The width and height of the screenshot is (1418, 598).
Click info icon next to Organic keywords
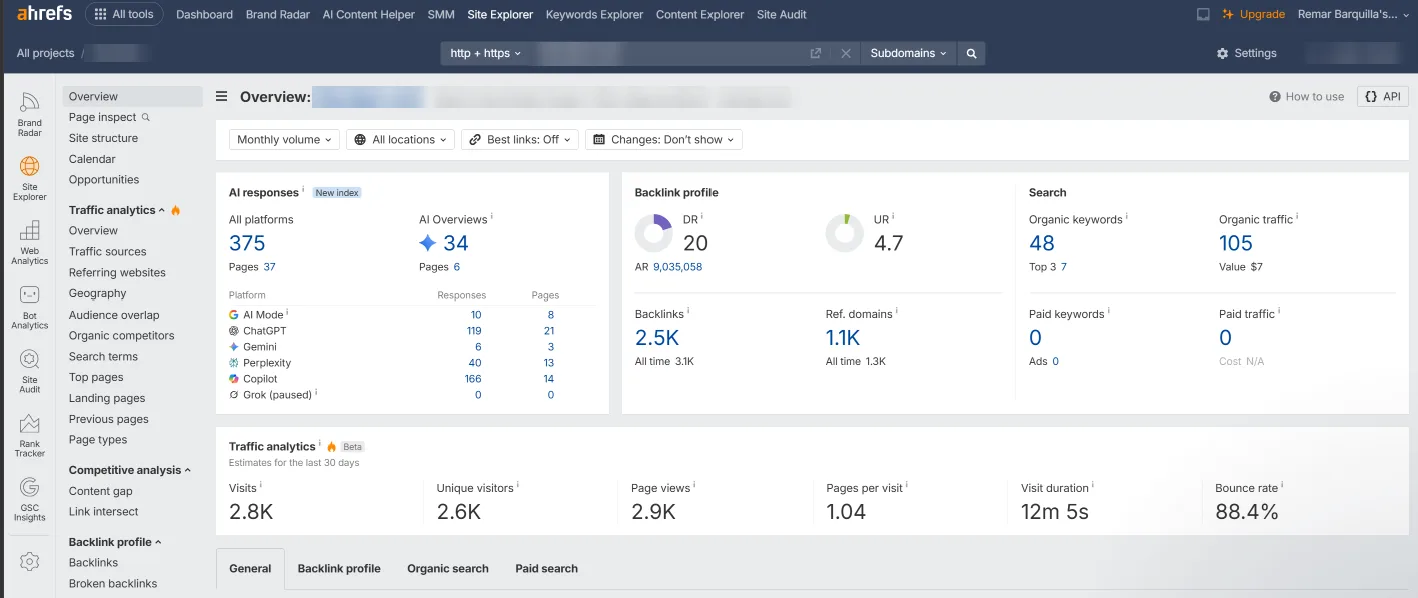[1127, 217]
